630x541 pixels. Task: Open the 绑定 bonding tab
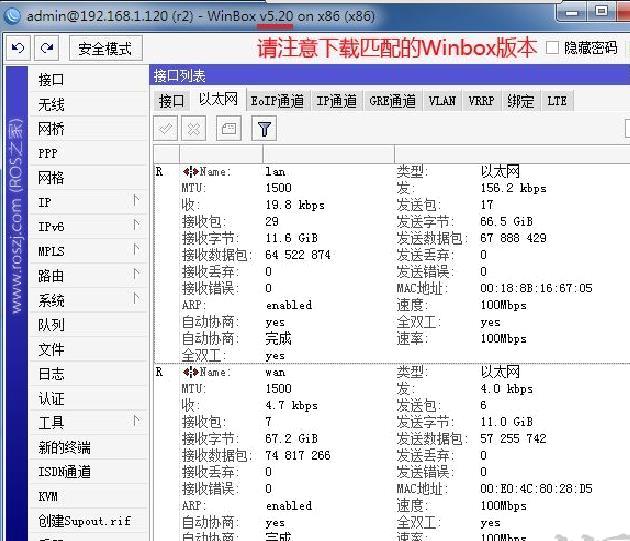pos(520,101)
